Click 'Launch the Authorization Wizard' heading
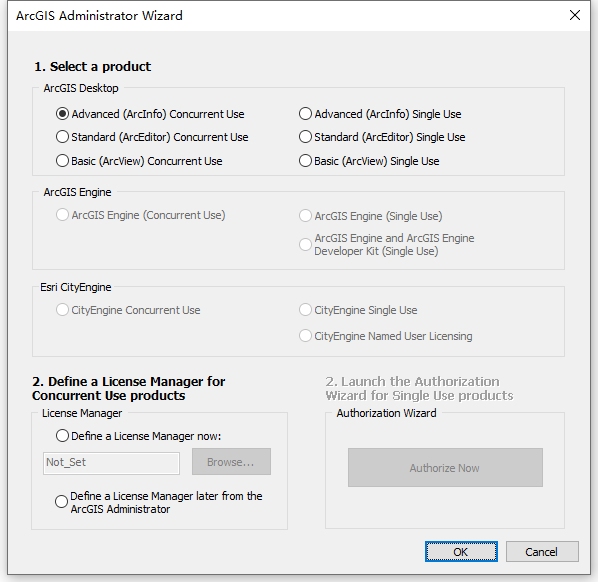 point(419,388)
